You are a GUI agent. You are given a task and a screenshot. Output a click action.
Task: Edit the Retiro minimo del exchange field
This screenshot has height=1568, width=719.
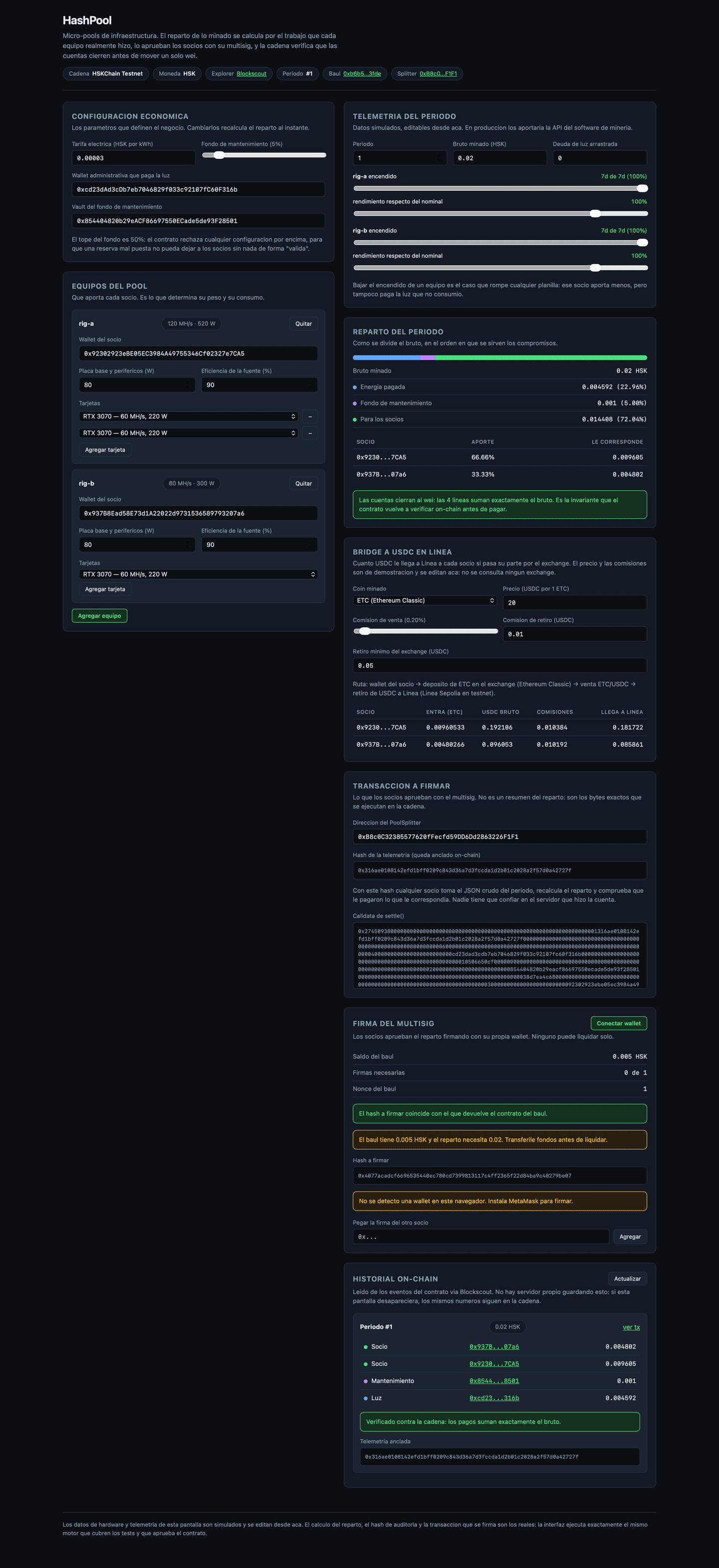pyautogui.click(x=500, y=665)
